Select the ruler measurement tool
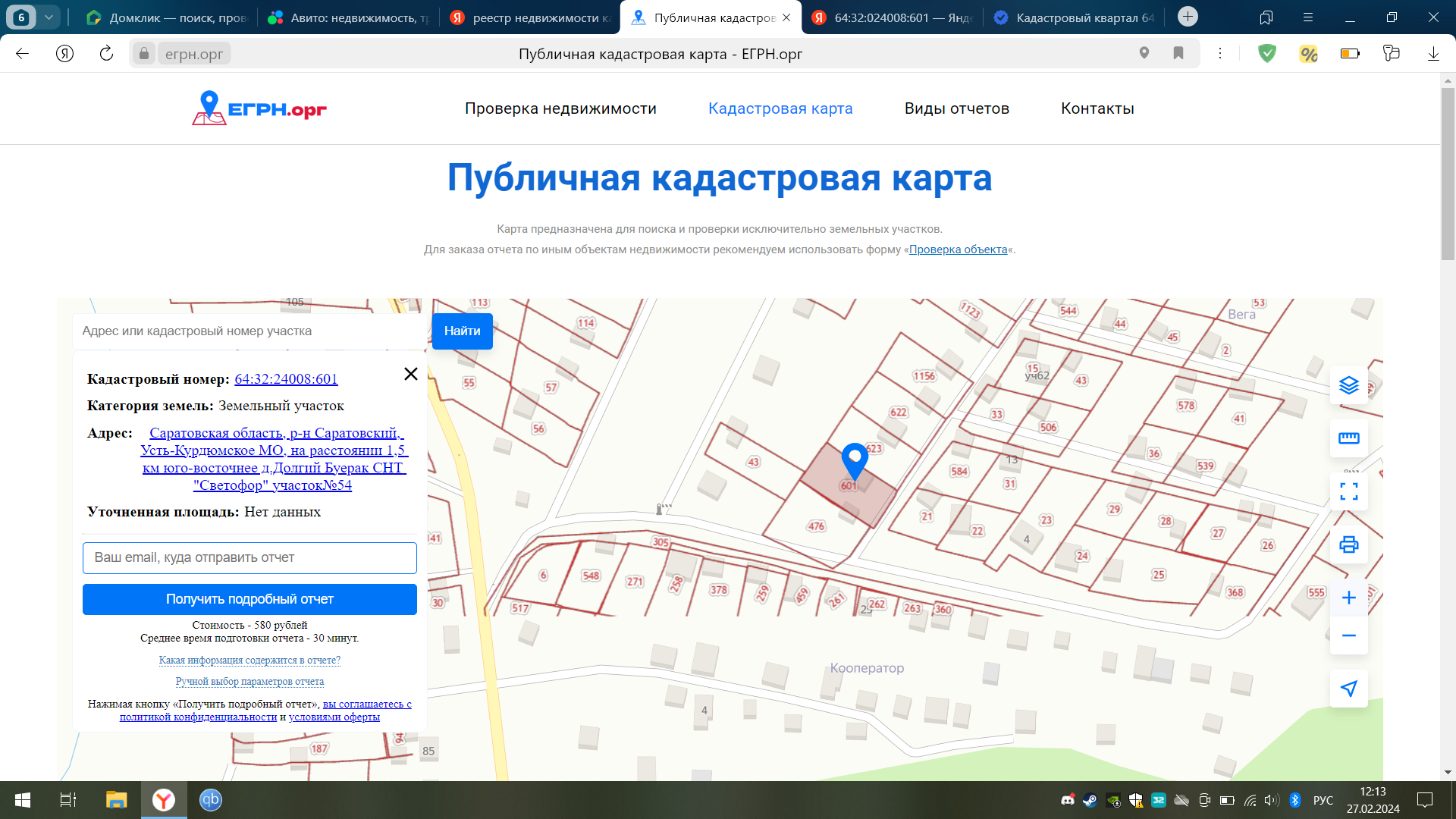 pos(1348,438)
